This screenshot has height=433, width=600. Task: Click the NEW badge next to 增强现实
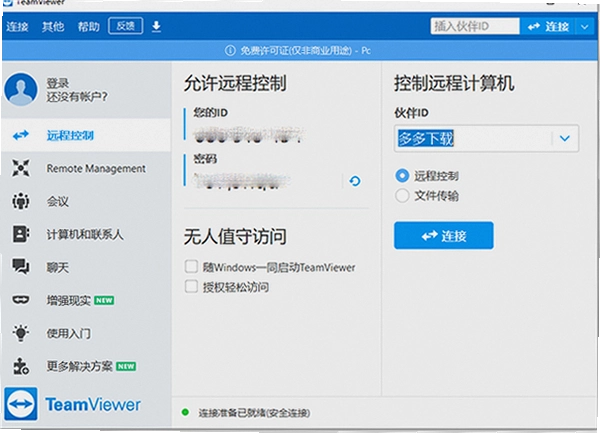104,300
